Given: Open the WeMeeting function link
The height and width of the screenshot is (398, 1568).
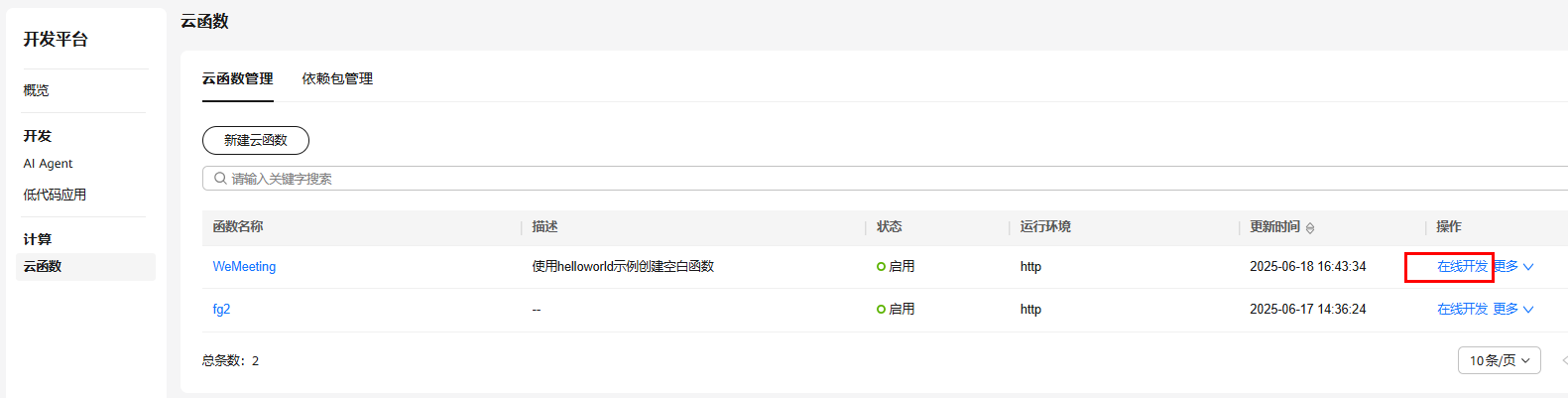Looking at the screenshot, I should [244, 267].
